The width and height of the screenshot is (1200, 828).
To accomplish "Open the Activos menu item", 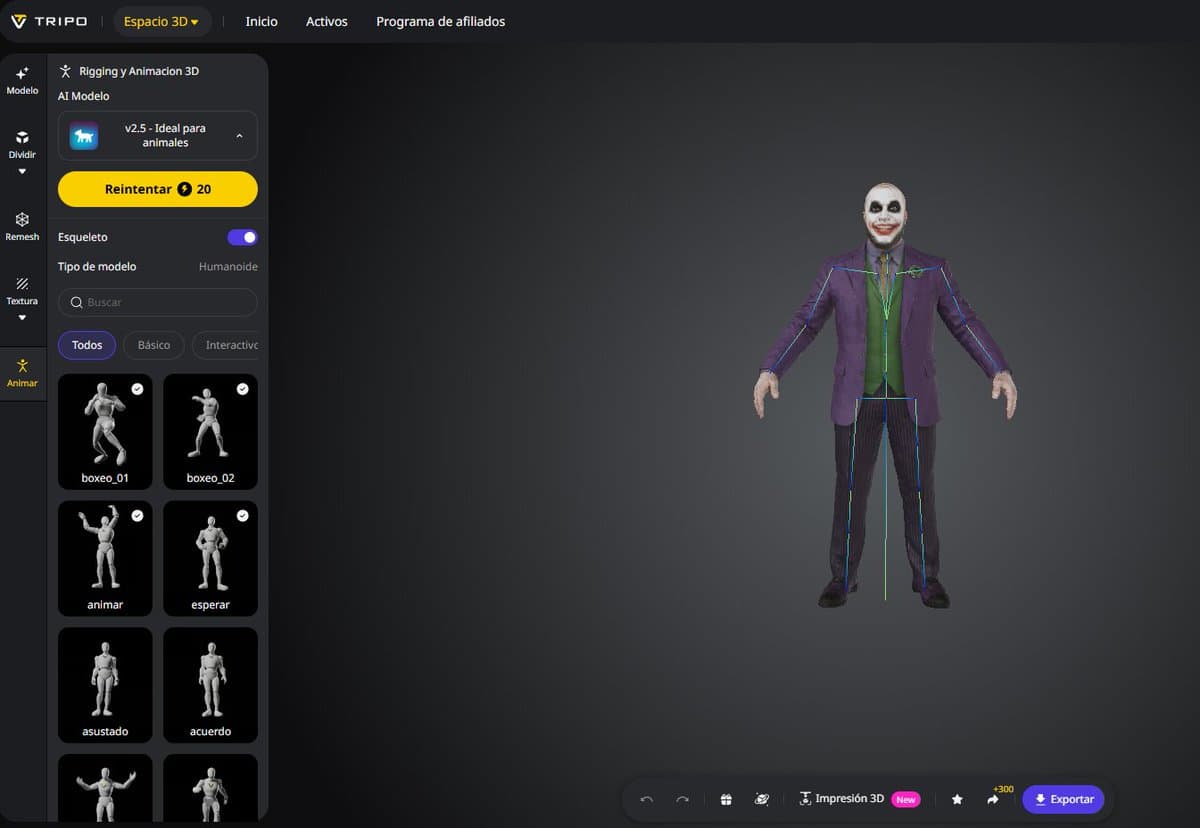I will pos(326,20).
